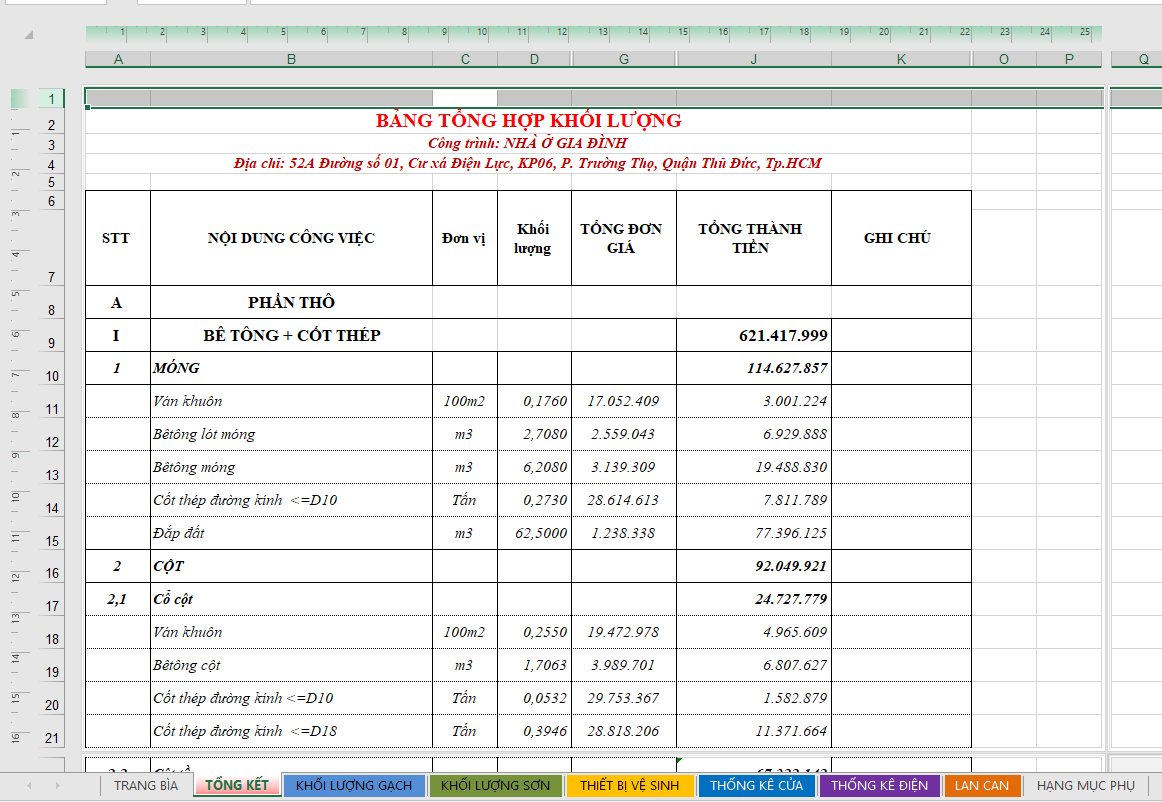Click the quantity 62,5000 cell
Screen dimensions: 1162x802
coord(534,533)
